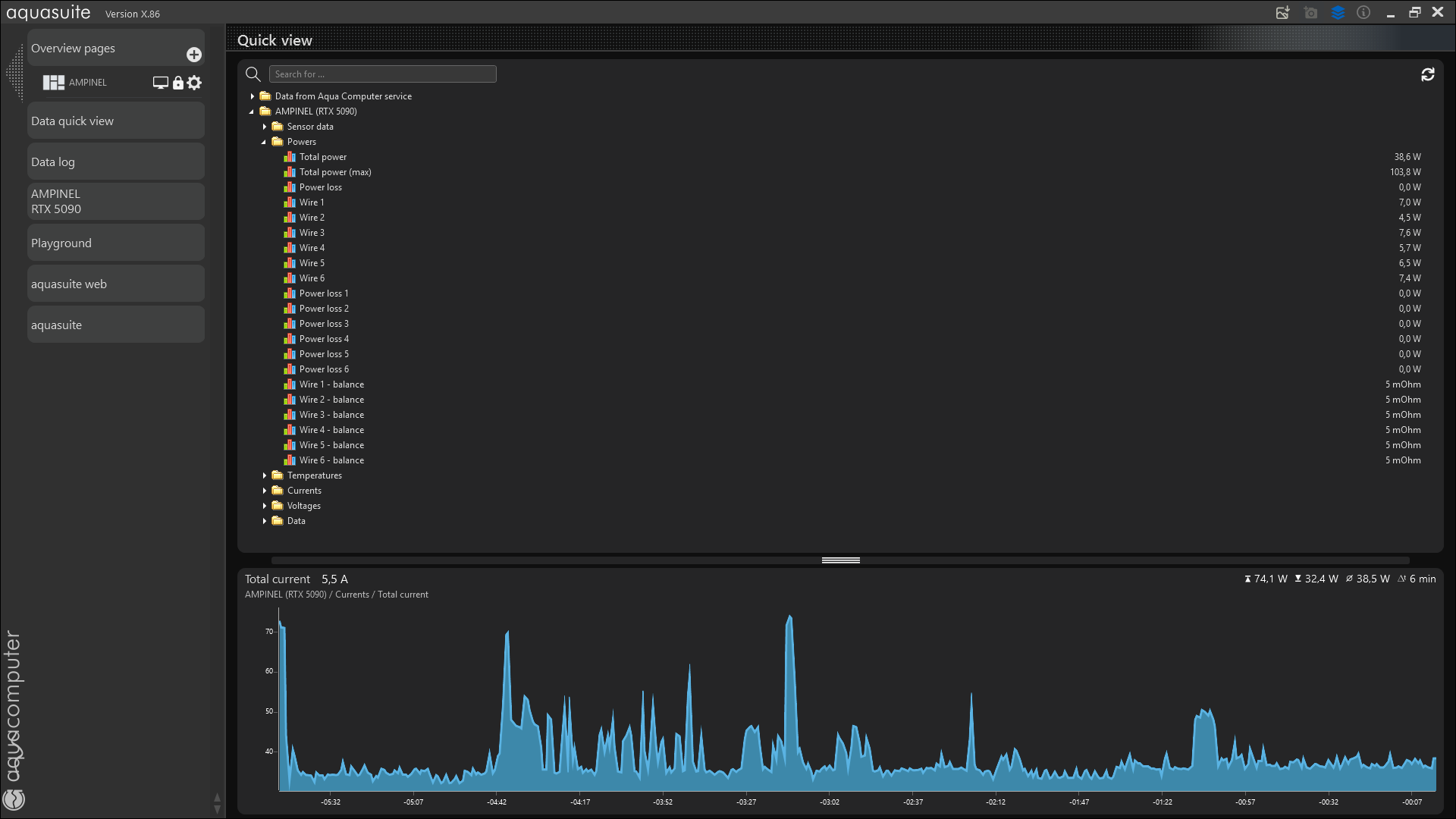Expand the Voltages folder
The width and height of the screenshot is (1456, 819).
[x=265, y=506]
